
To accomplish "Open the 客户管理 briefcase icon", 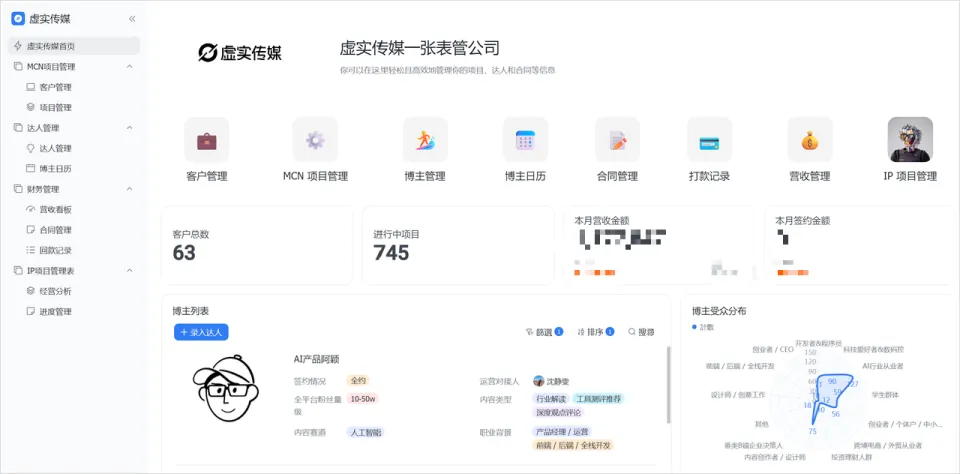I will (x=207, y=141).
